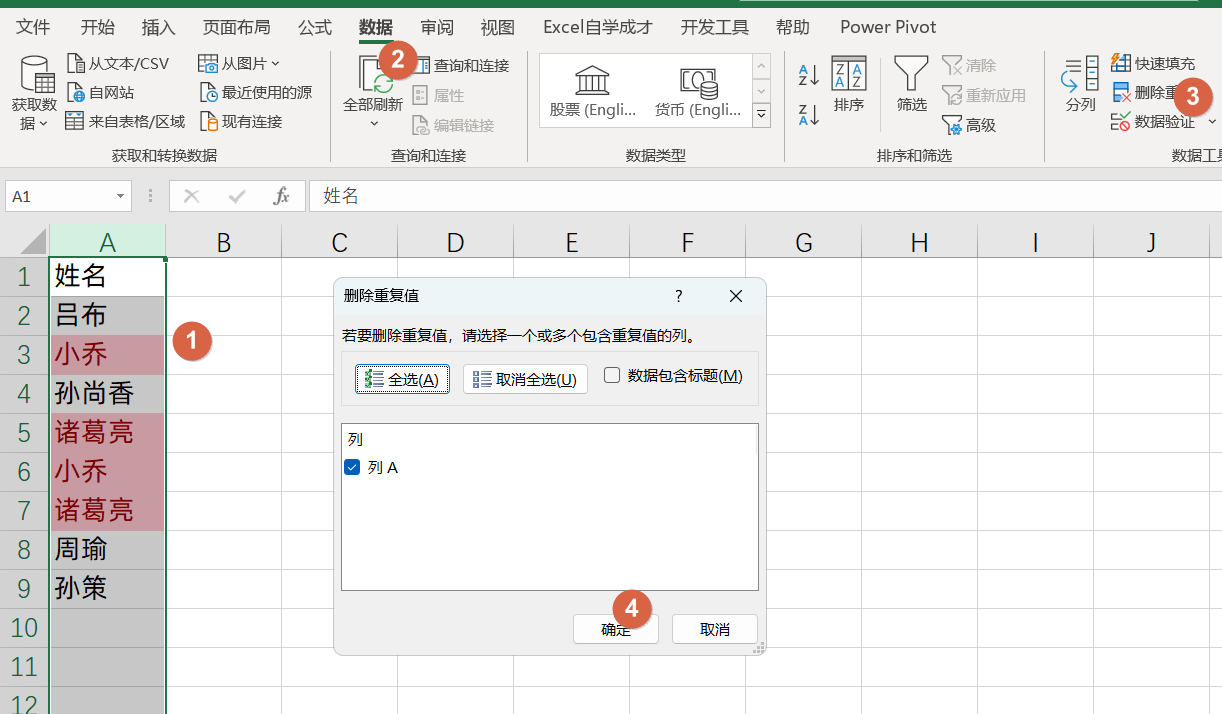This screenshot has width=1222, height=714.
Task: Click the formula bar cancel X icon
Action: (x=192, y=196)
